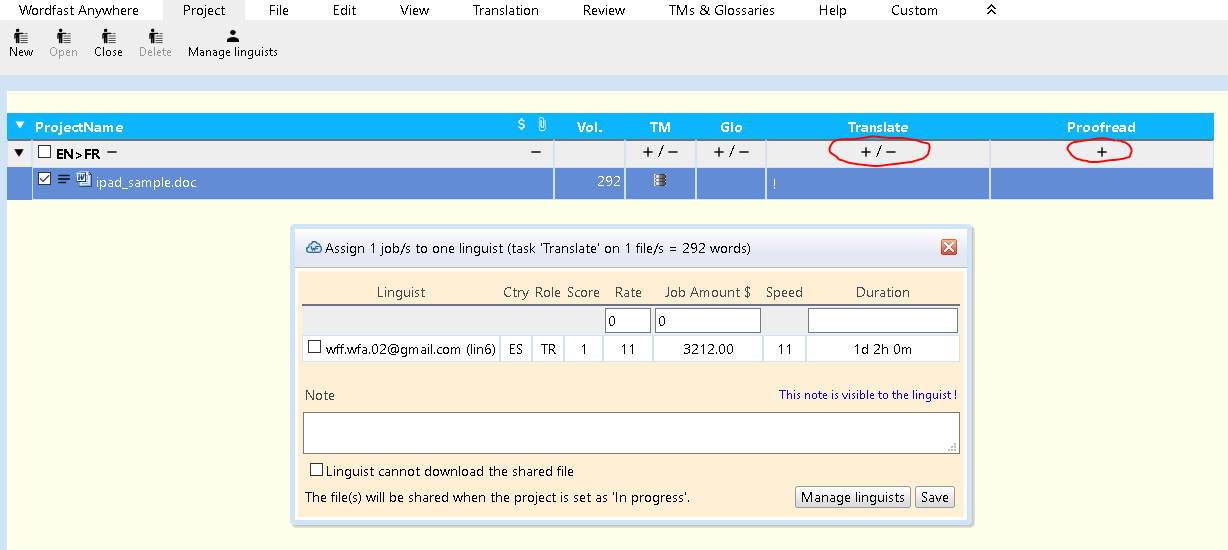Screen dimensions: 1228x550
Task: Click the ProjectName header dropdown triangle
Action: pos(20,126)
